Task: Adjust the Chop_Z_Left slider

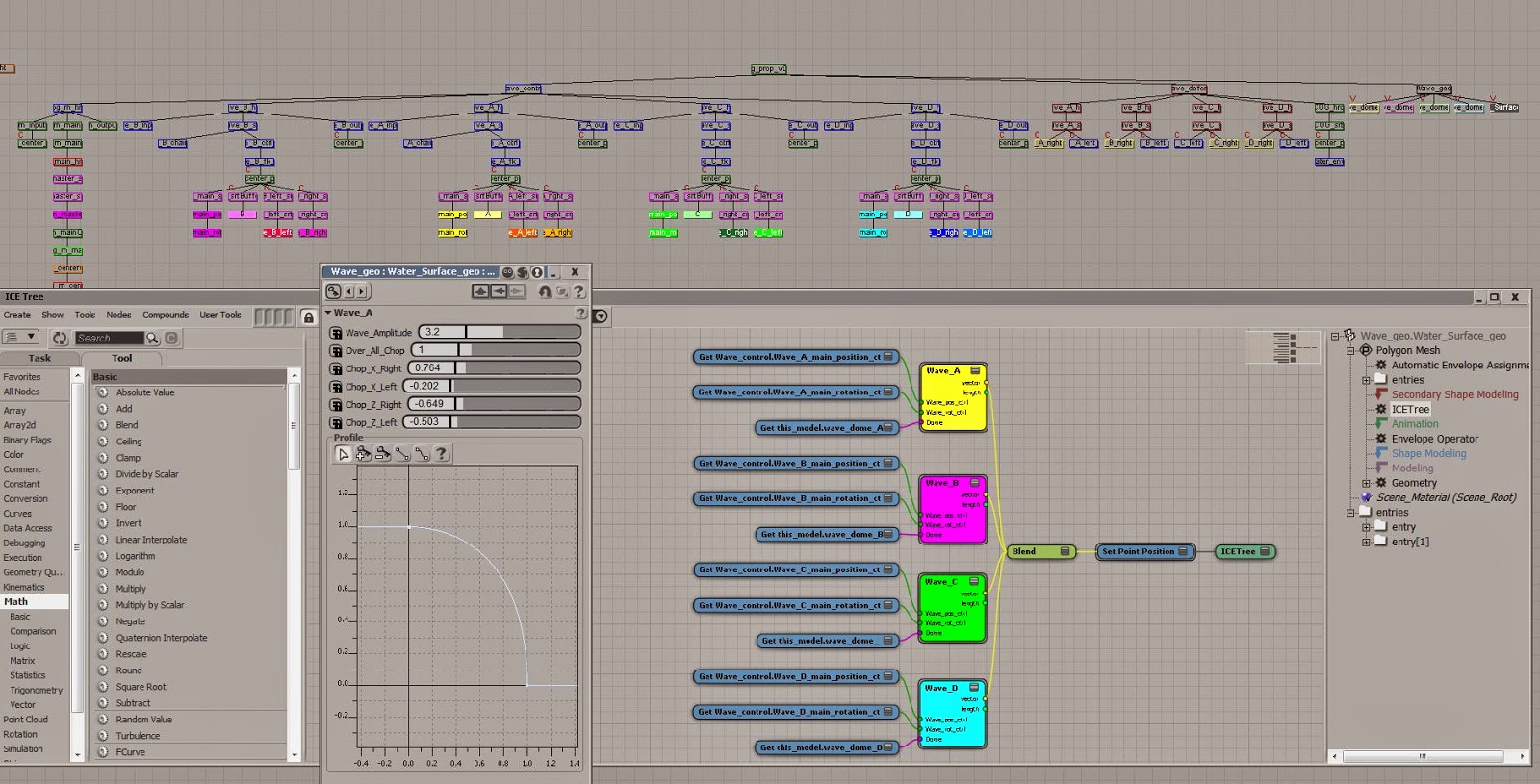Action: coord(516,421)
